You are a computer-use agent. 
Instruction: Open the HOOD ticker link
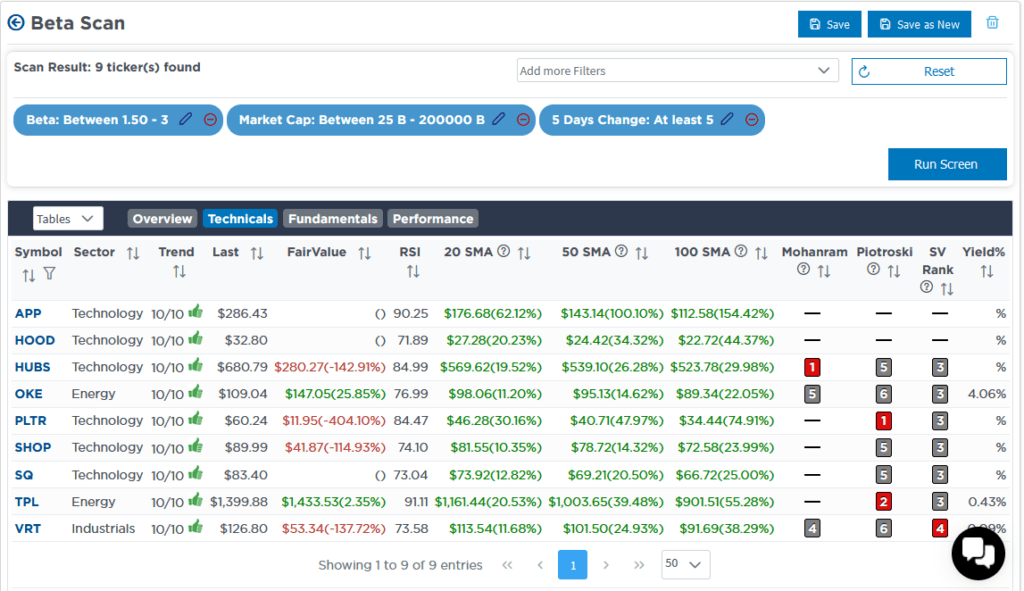pyautogui.click(x=35, y=340)
